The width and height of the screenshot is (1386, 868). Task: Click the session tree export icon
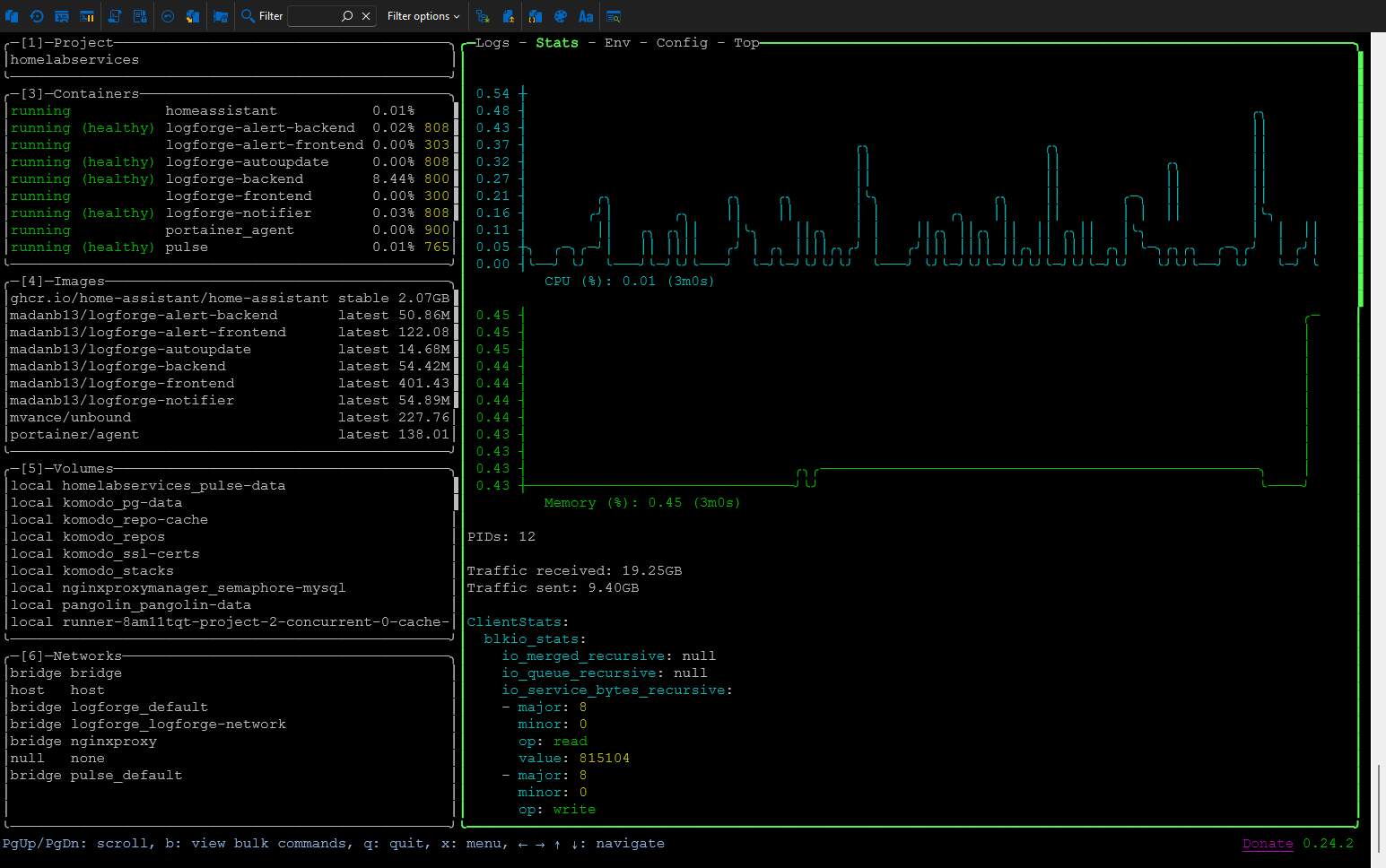(x=482, y=15)
